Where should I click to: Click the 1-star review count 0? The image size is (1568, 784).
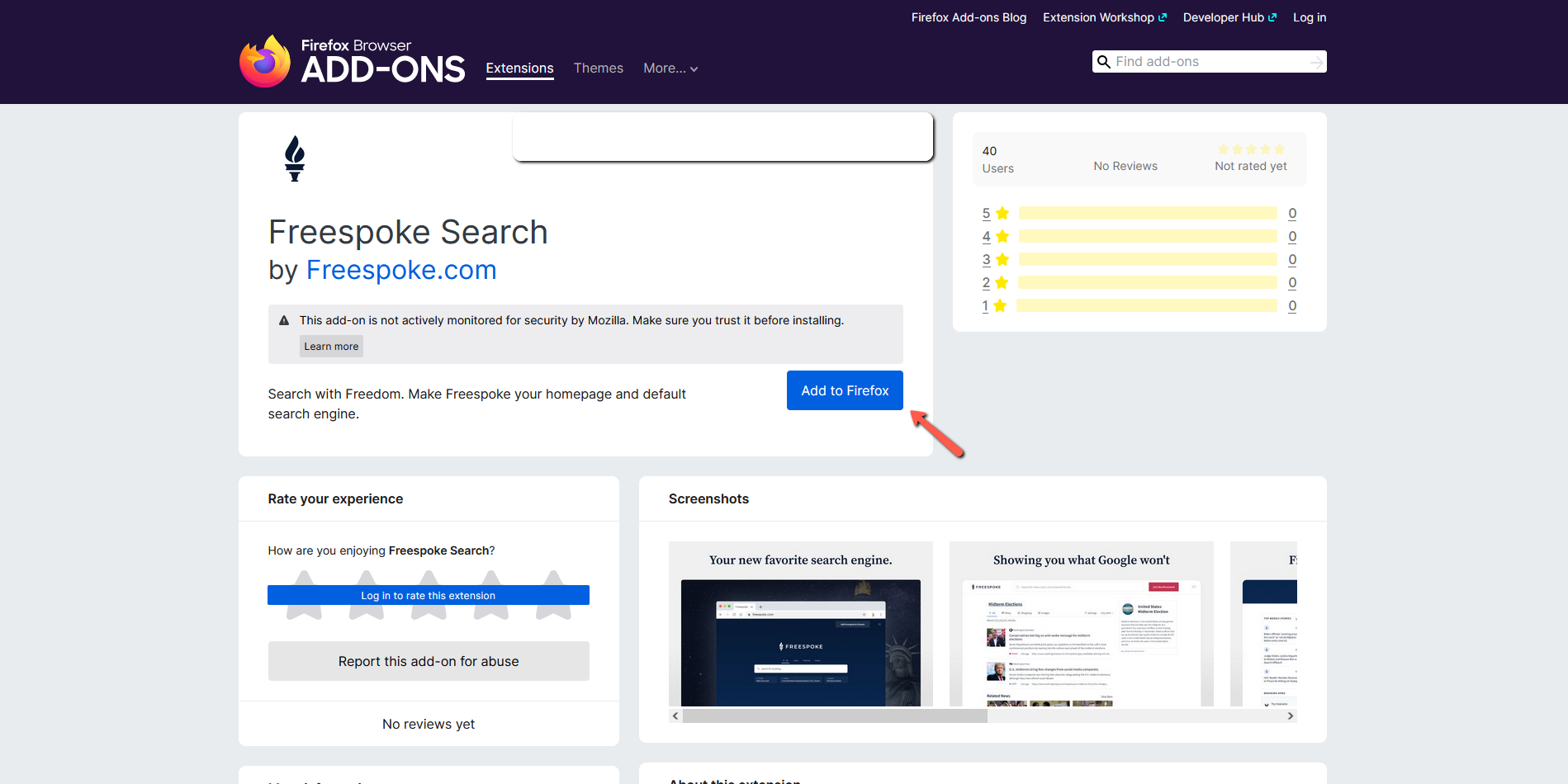[1292, 305]
